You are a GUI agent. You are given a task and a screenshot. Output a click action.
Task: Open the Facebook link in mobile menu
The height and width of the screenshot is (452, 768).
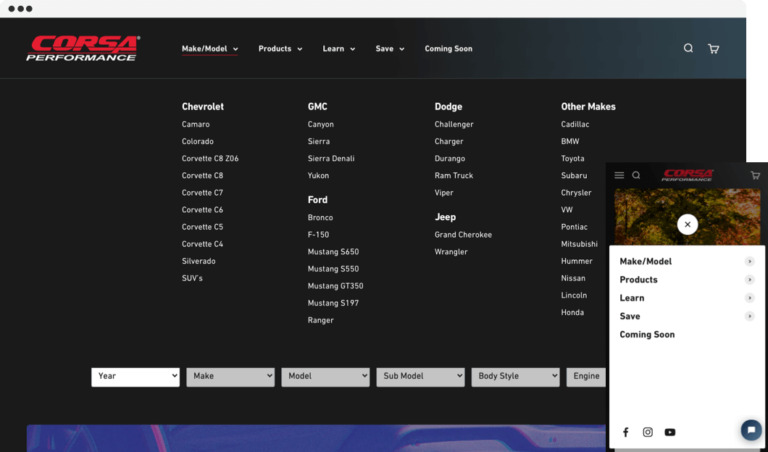(x=625, y=432)
